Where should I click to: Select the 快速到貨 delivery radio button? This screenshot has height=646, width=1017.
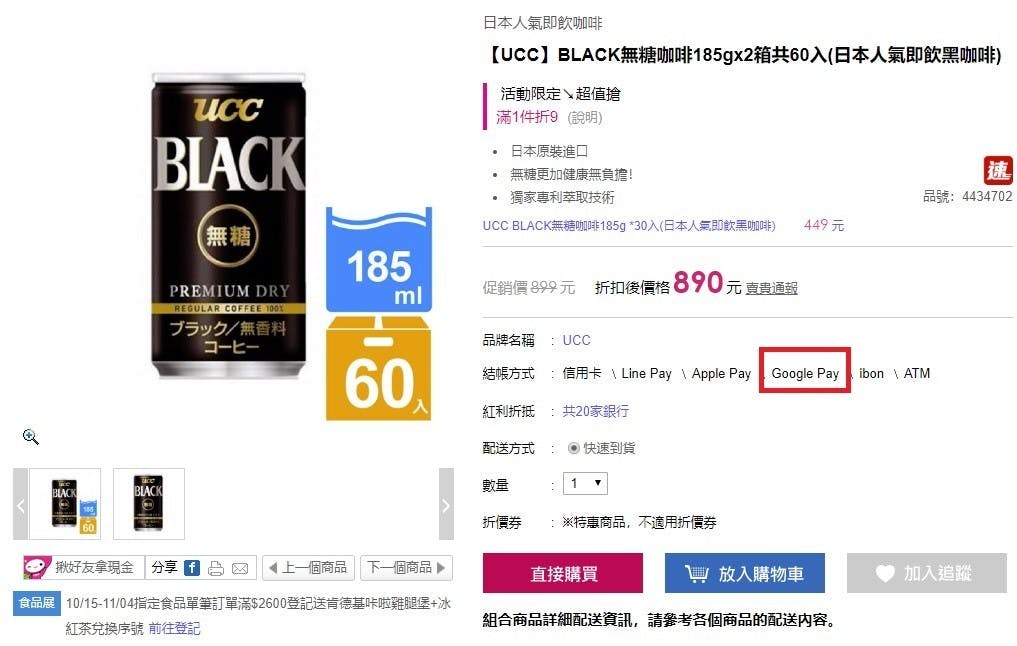coord(573,448)
